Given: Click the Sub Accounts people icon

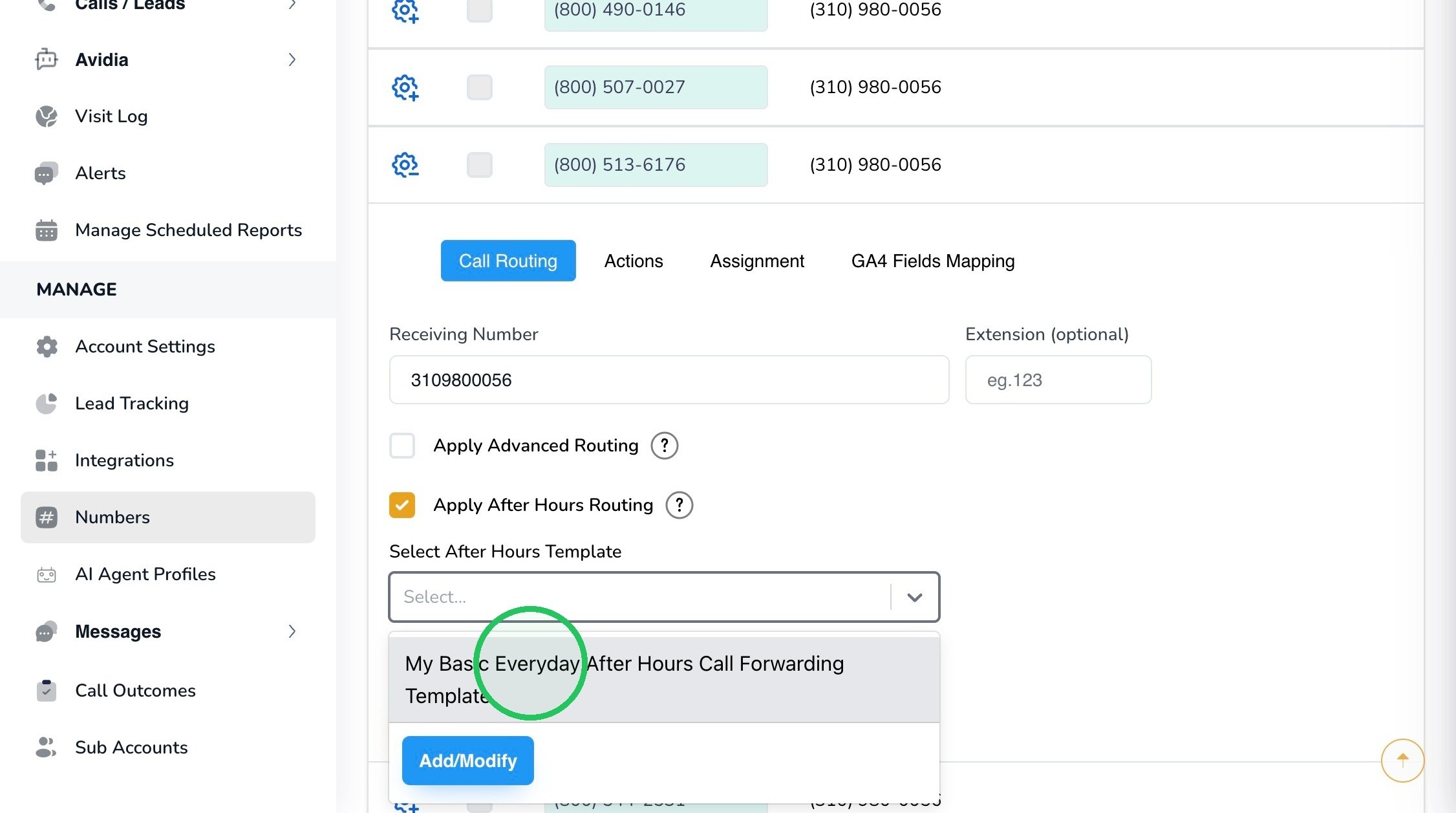Looking at the screenshot, I should click(47, 748).
